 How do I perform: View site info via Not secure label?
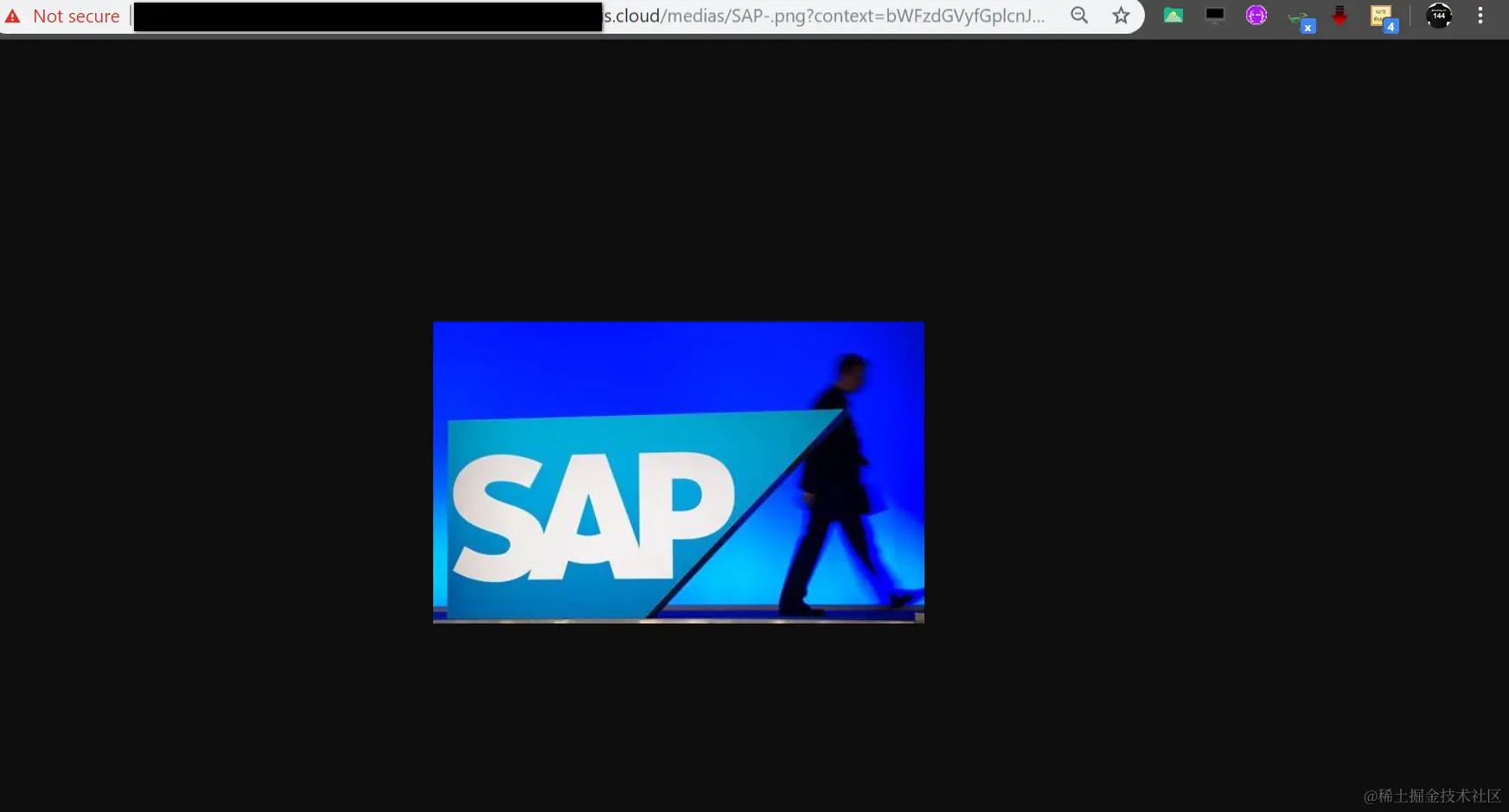tap(76, 16)
